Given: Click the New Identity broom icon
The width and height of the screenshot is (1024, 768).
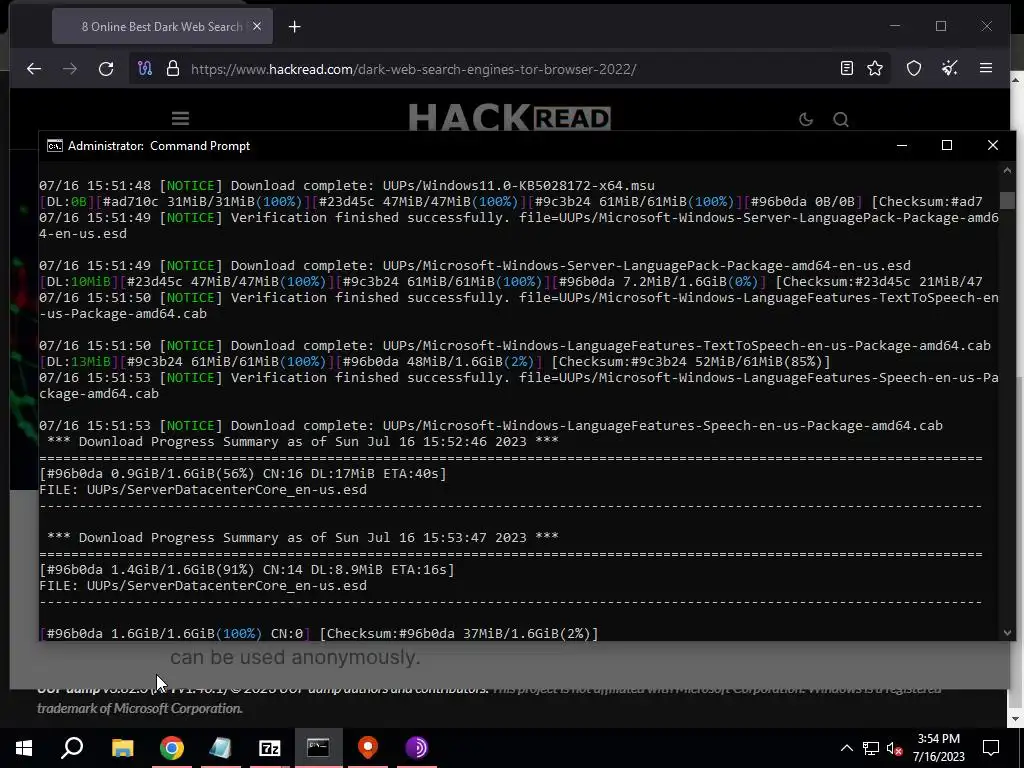Looking at the screenshot, I should (950, 69).
